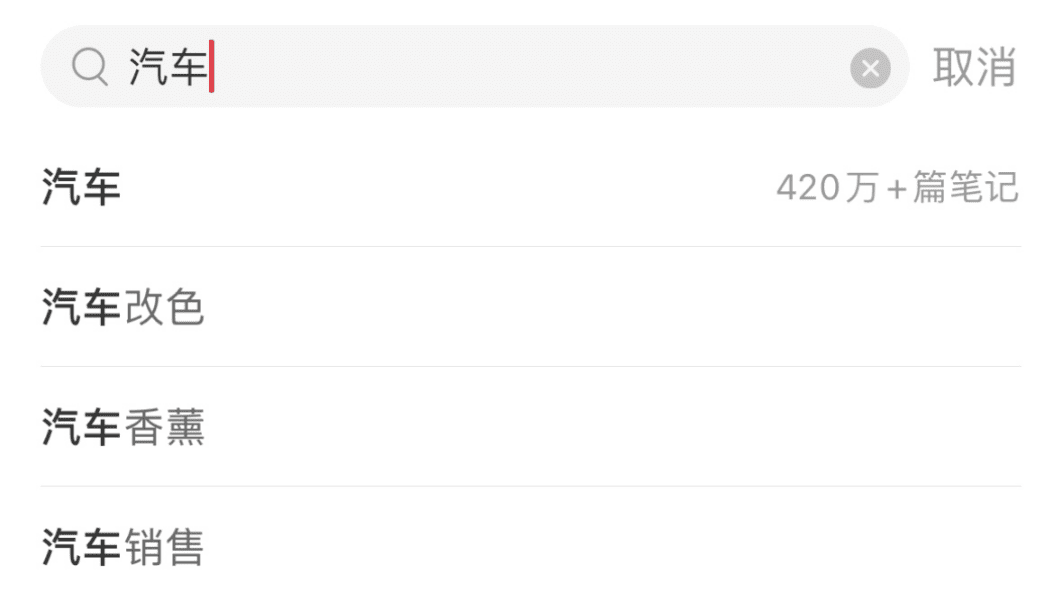This screenshot has height=593, width=1062.
Task: Click the bold 汽车 prefix of the 汽车改色 row
Action: click(81, 307)
